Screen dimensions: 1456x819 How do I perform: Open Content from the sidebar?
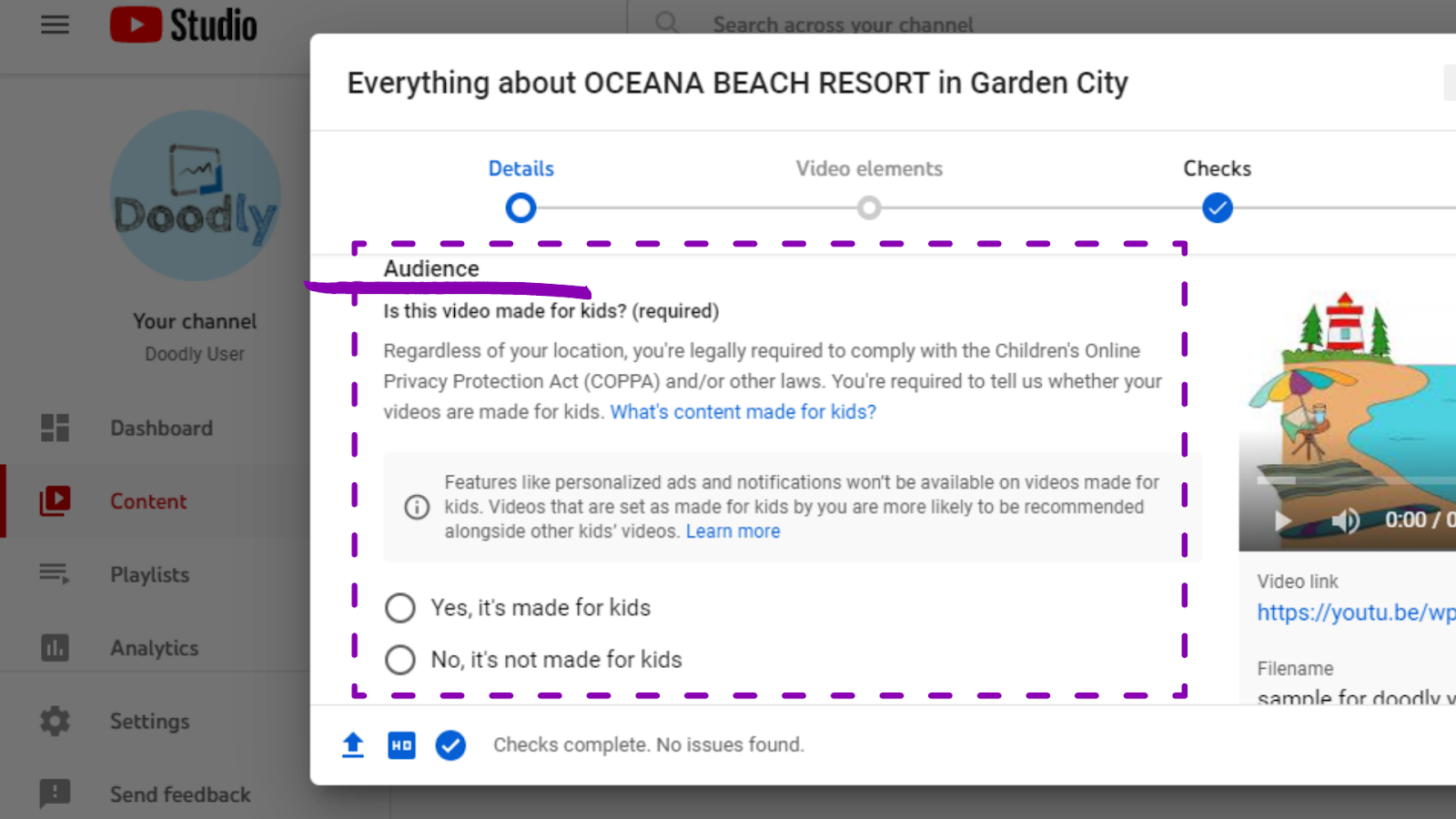click(x=148, y=501)
